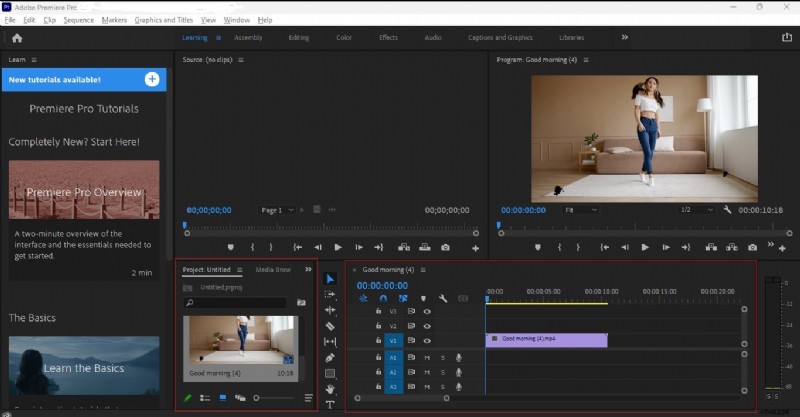Image resolution: width=800 pixels, height=417 pixels.
Task: Click Extract button in Program monitor
Action: (732, 247)
